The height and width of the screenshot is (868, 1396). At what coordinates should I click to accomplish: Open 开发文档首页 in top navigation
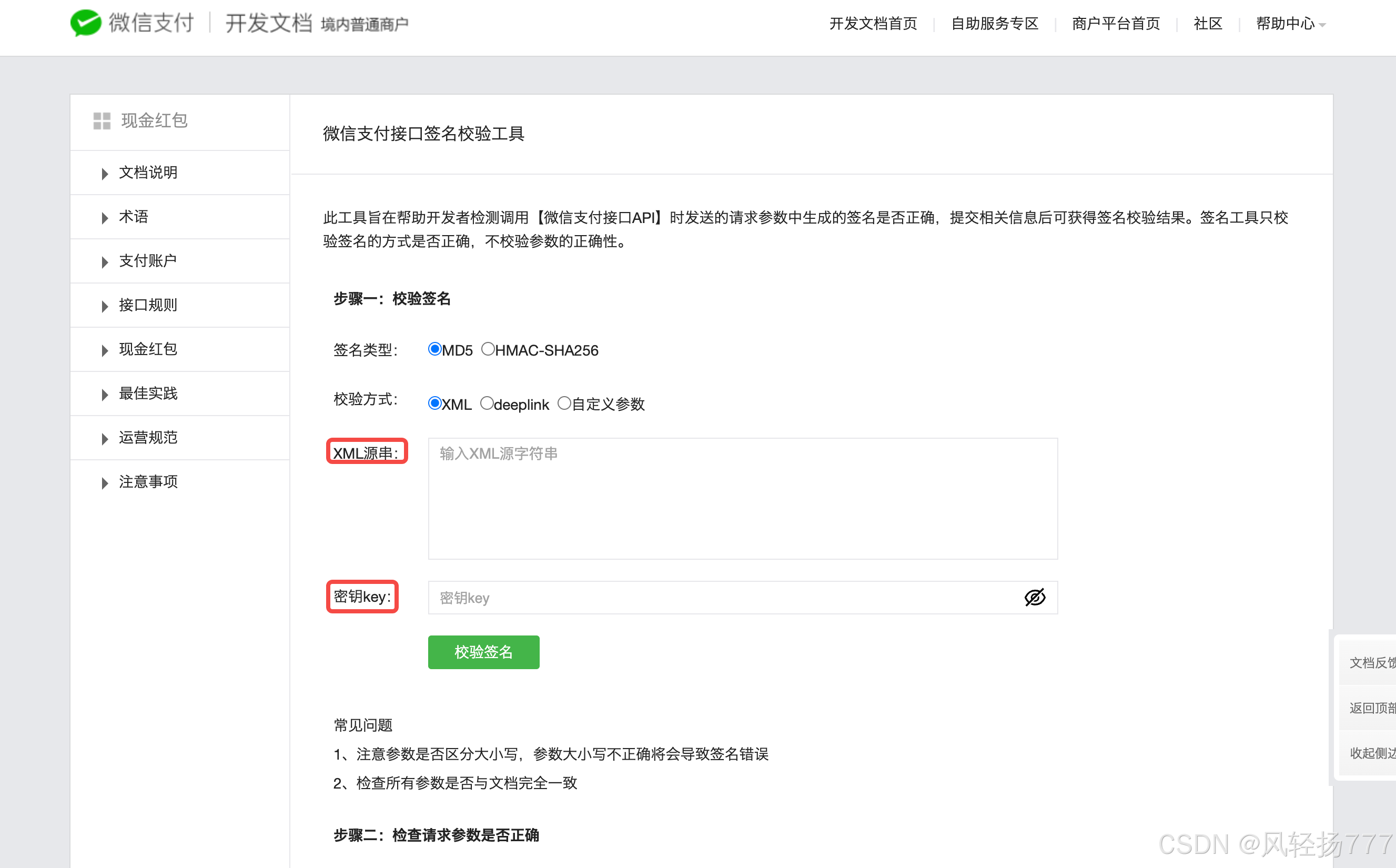(x=873, y=24)
